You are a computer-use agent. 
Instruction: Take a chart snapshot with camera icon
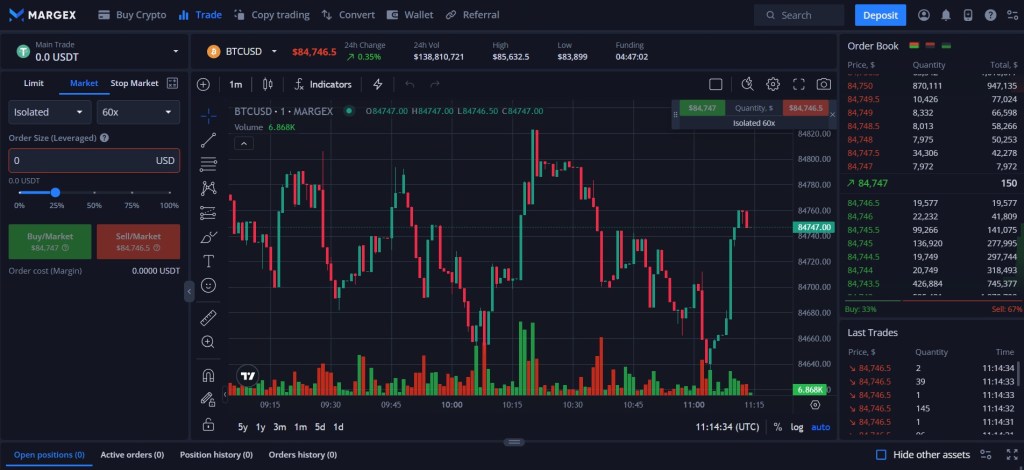[x=824, y=84]
